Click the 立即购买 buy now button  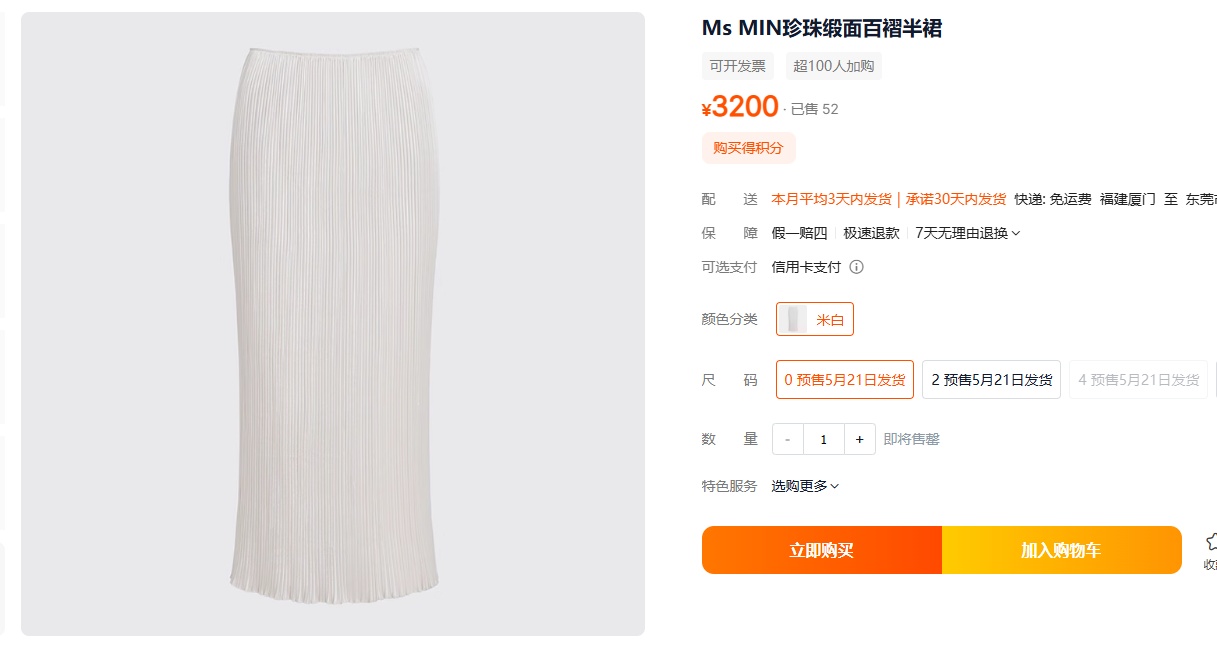click(x=822, y=550)
